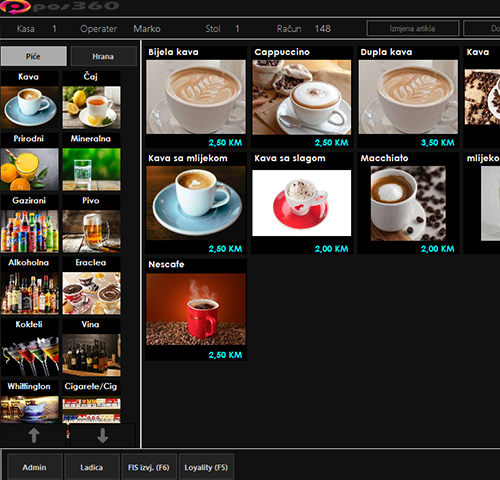Open the Kava category tile
Viewport: 500px width, 480px height.
pyautogui.click(x=30, y=100)
